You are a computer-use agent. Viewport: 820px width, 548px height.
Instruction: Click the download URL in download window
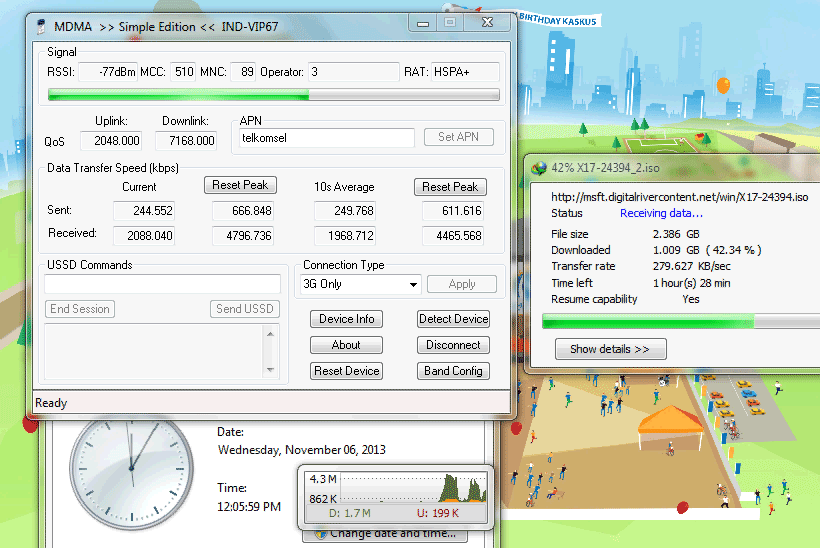coord(679,197)
